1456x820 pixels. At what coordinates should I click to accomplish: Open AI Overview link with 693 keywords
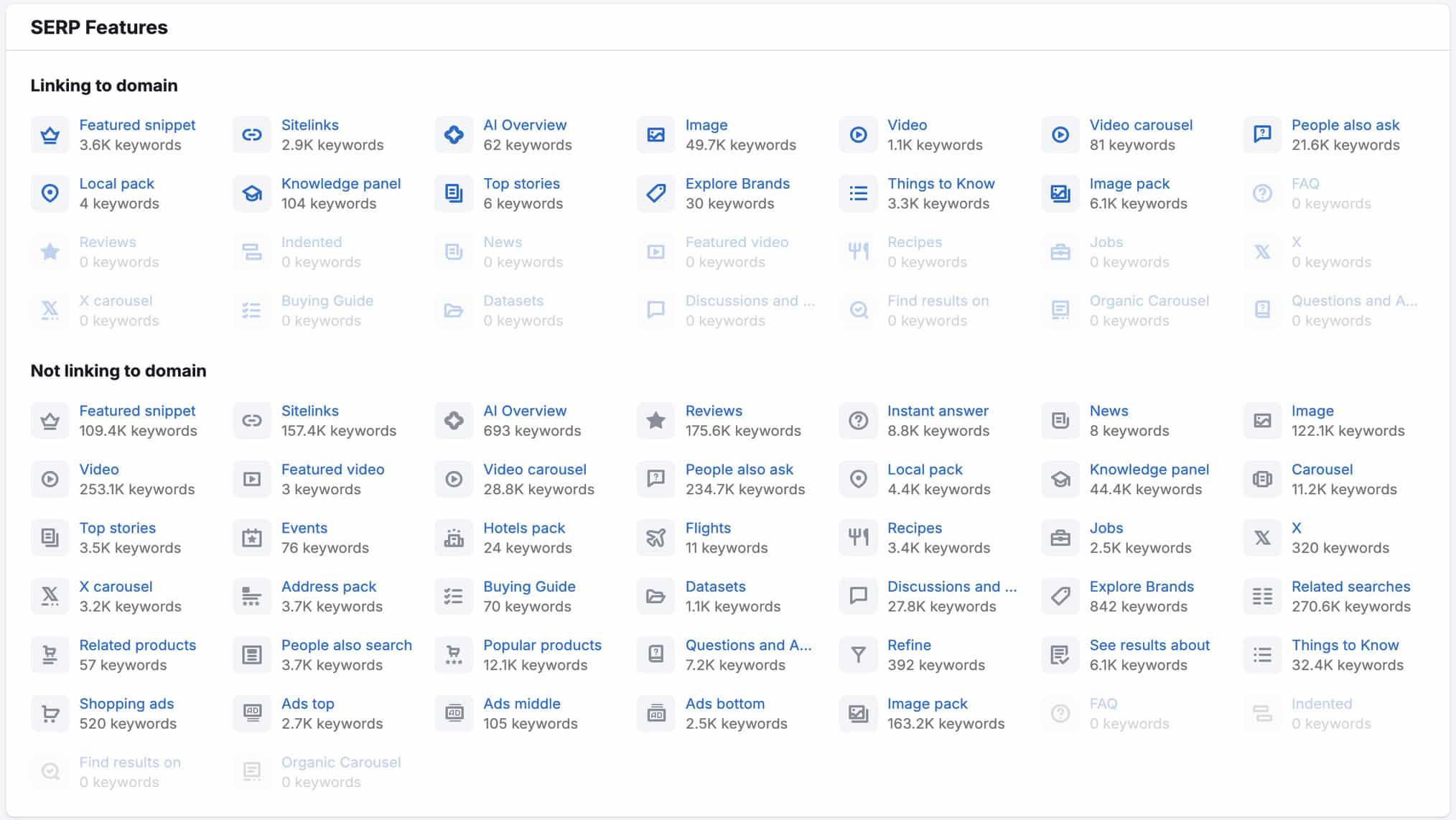[x=525, y=411]
